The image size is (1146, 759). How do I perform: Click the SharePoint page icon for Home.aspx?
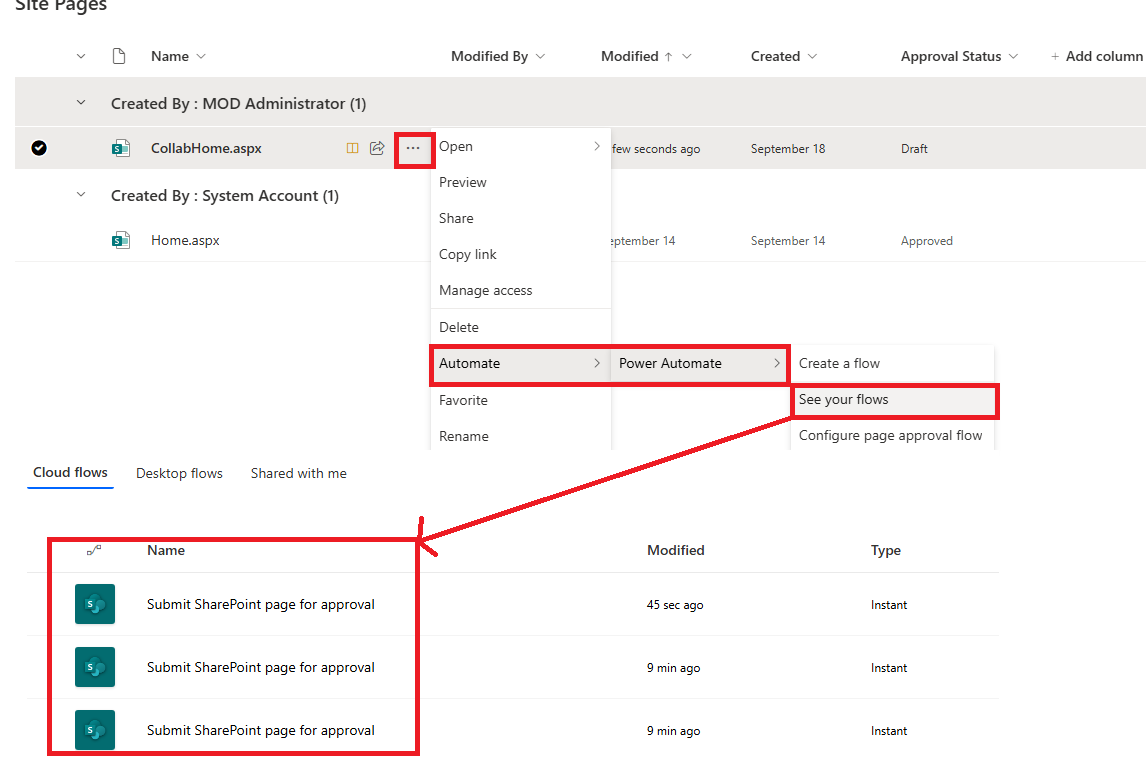pyautogui.click(x=121, y=240)
